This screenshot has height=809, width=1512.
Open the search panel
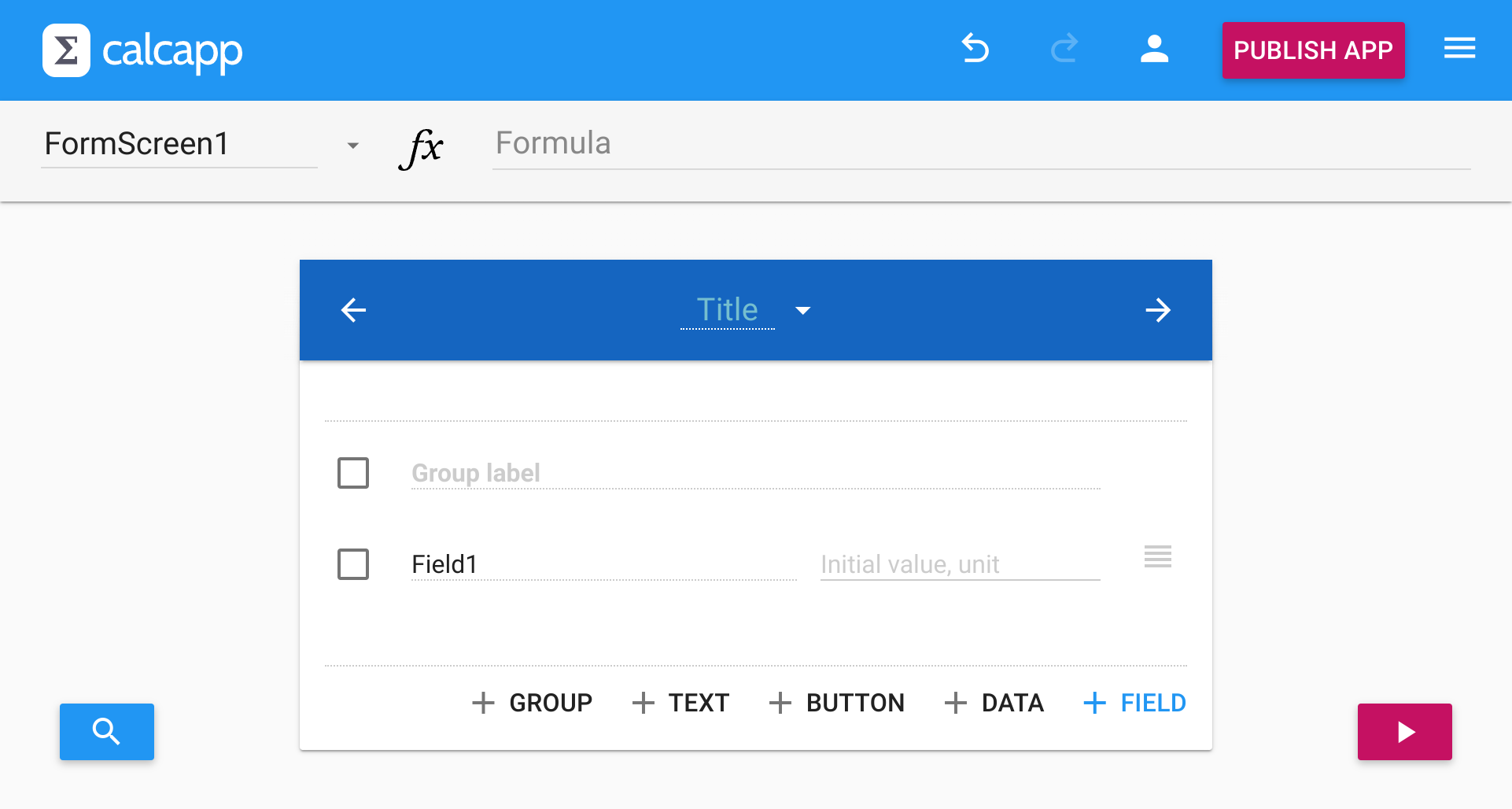click(106, 731)
